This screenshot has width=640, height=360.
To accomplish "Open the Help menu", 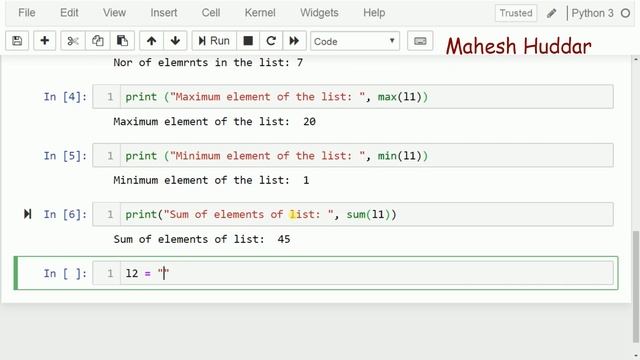I will 374,13.
